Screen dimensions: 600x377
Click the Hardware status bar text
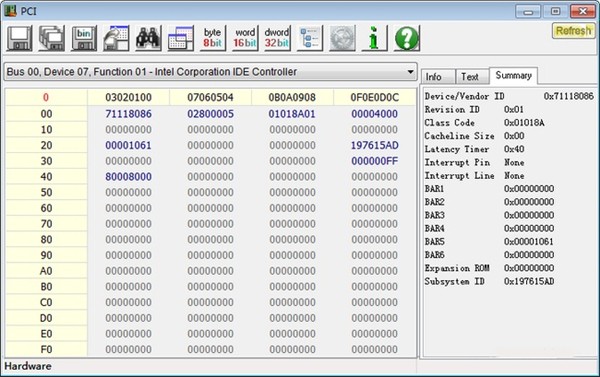tap(28, 366)
